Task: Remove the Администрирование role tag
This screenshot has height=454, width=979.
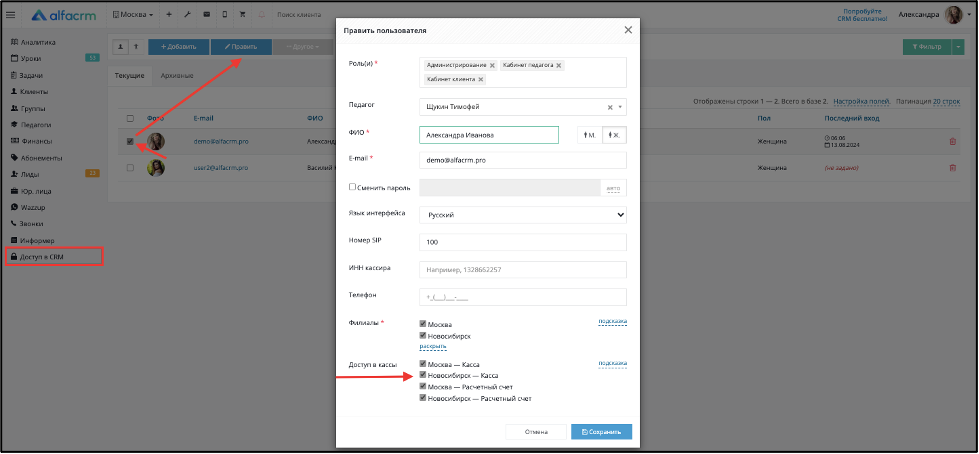Action: [x=493, y=66]
